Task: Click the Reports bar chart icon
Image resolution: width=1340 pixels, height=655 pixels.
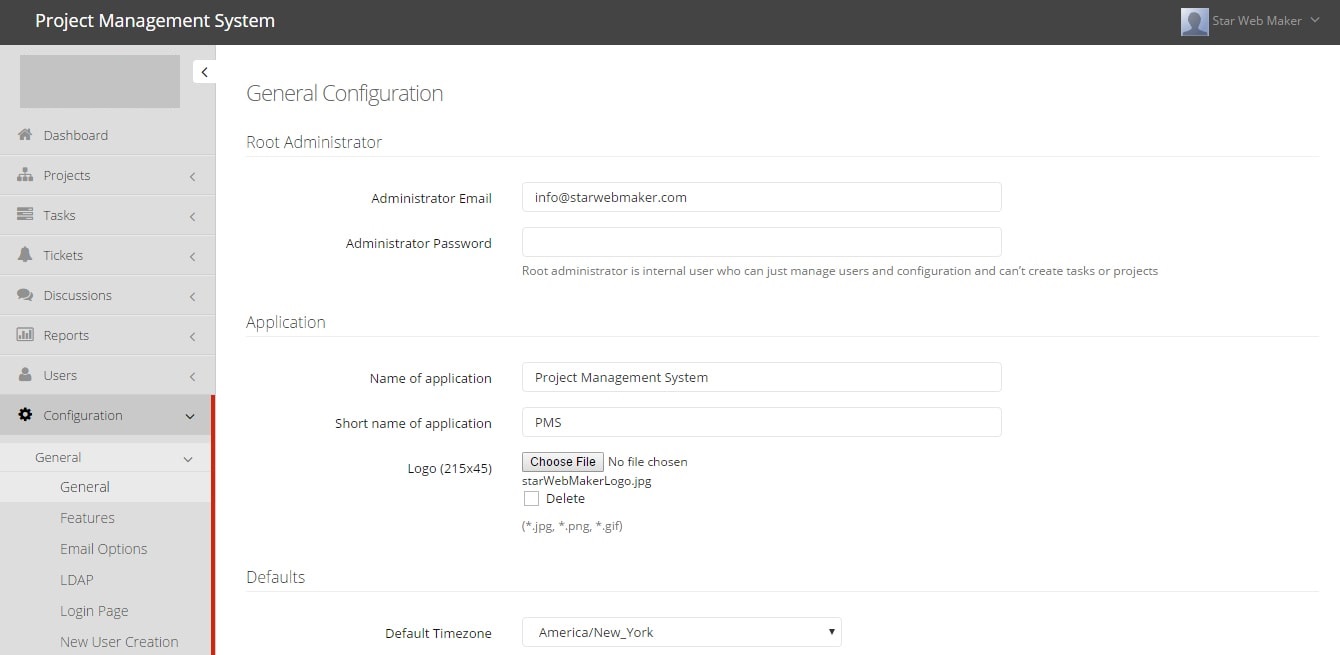Action: [x=25, y=335]
